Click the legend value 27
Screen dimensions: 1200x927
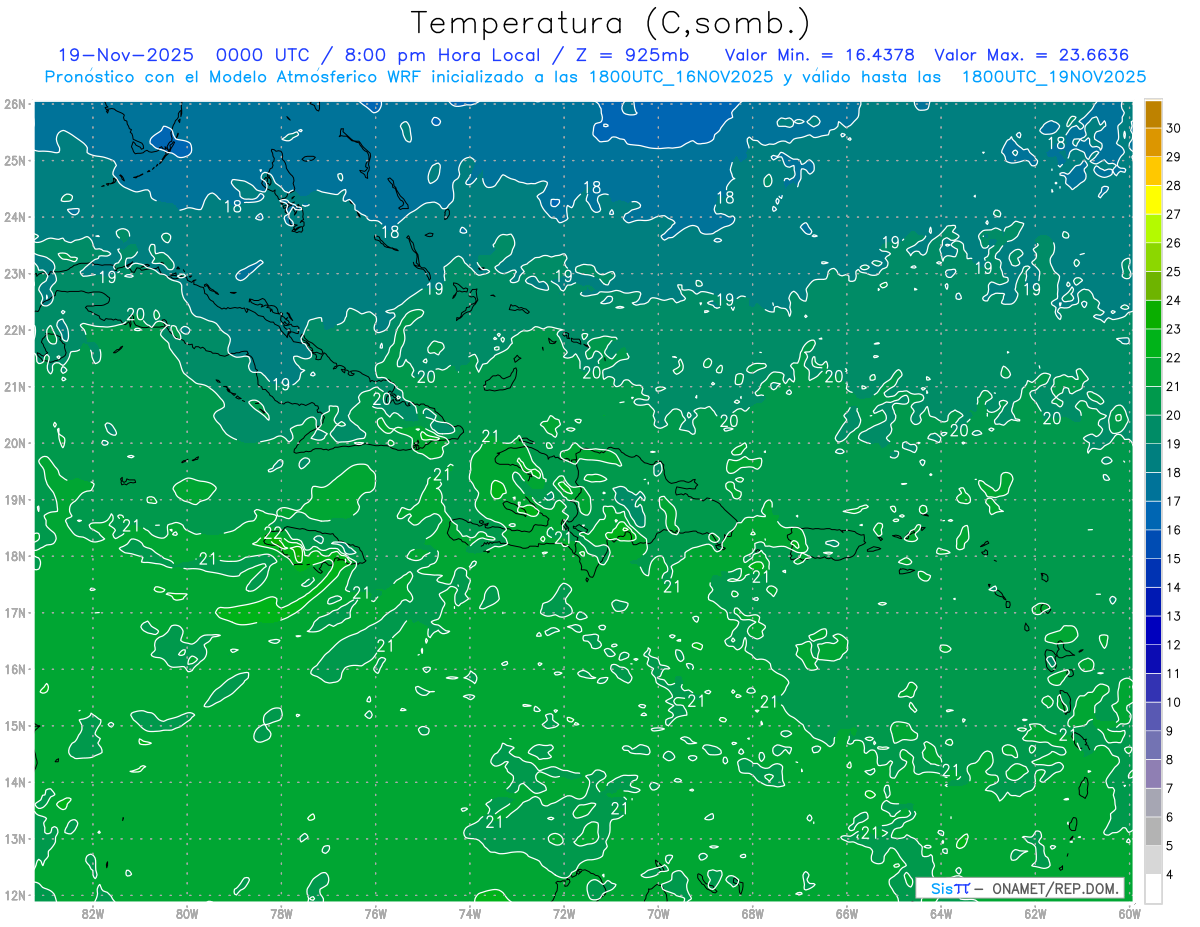click(x=1173, y=214)
